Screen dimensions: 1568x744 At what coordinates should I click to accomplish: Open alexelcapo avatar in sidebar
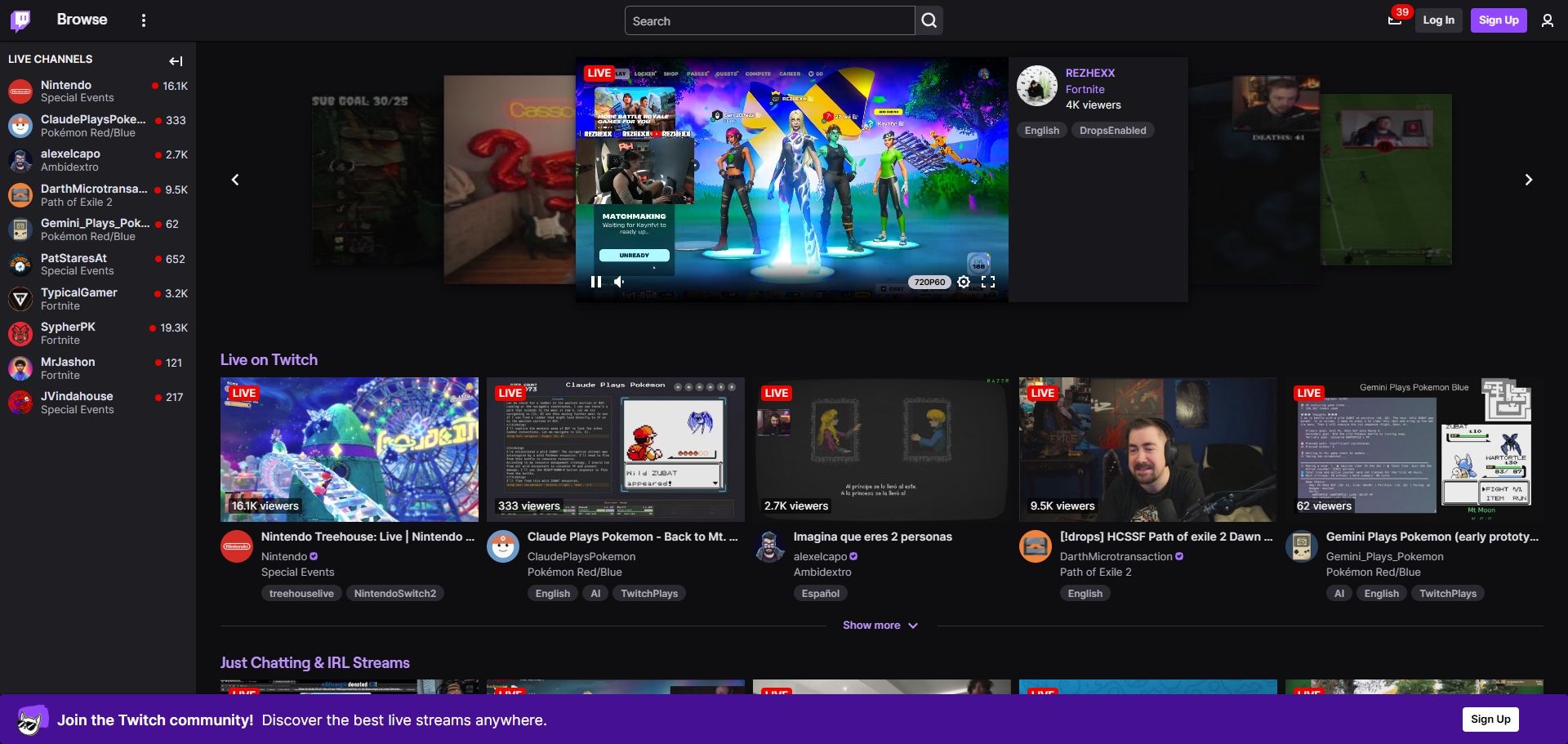20,160
